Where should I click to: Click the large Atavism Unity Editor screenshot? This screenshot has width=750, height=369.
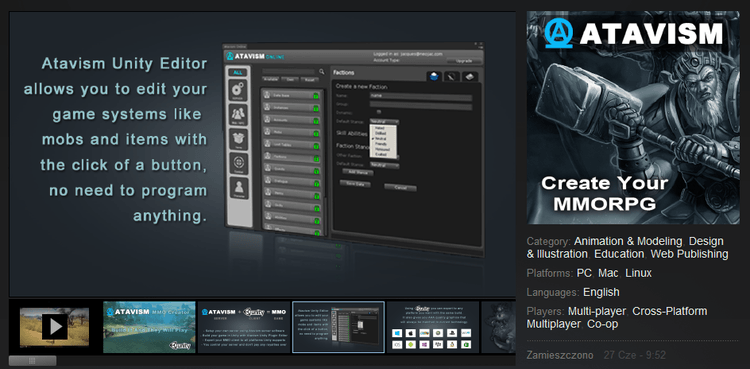coord(262,154)
